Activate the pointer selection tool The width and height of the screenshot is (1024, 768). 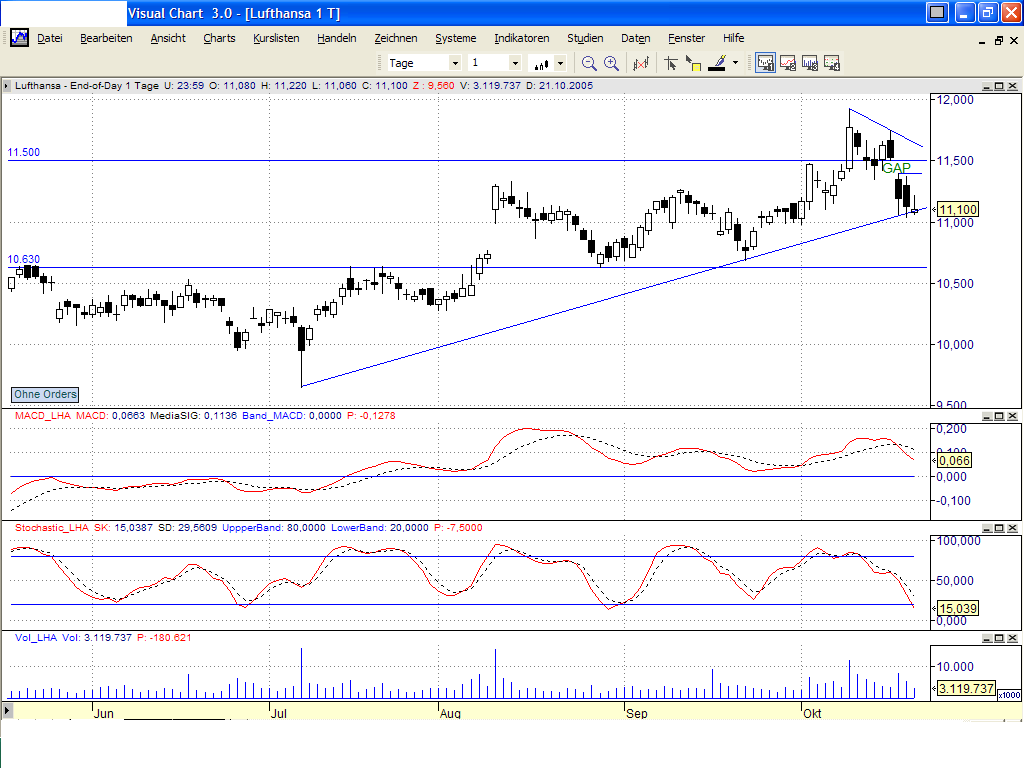(x=671, y=62)
